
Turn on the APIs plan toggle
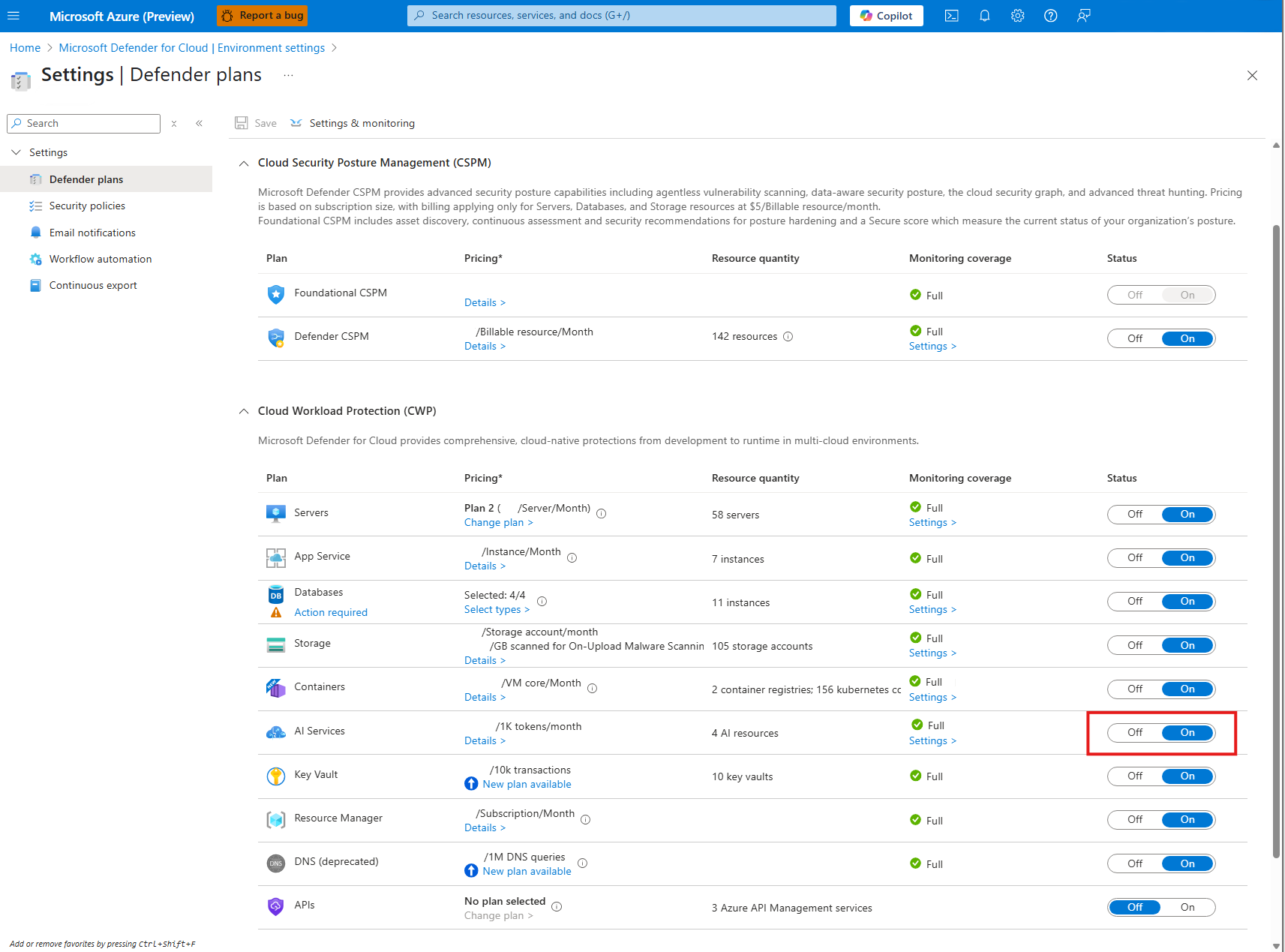[1187, 907]
